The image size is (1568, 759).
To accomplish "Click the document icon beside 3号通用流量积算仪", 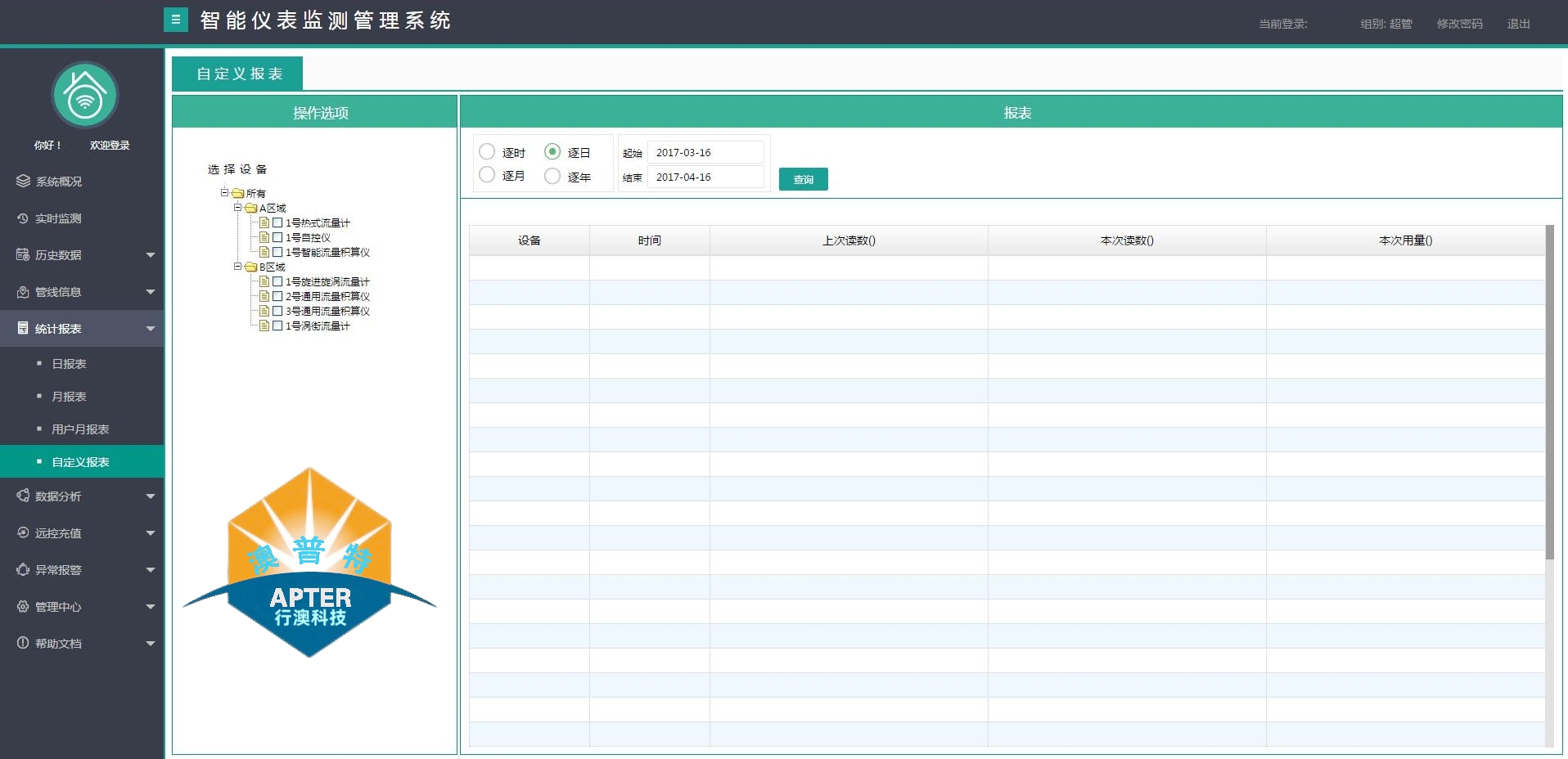I will [264, 311].
